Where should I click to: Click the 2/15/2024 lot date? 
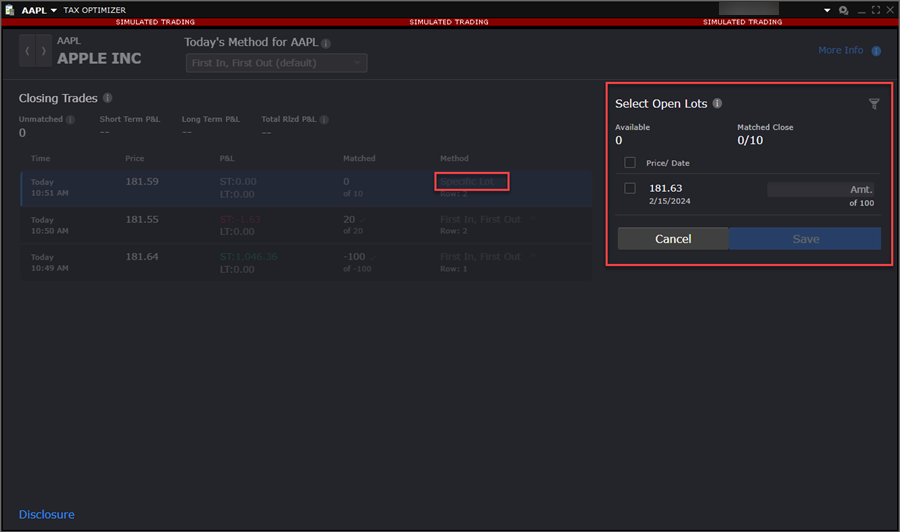[669, 201]
